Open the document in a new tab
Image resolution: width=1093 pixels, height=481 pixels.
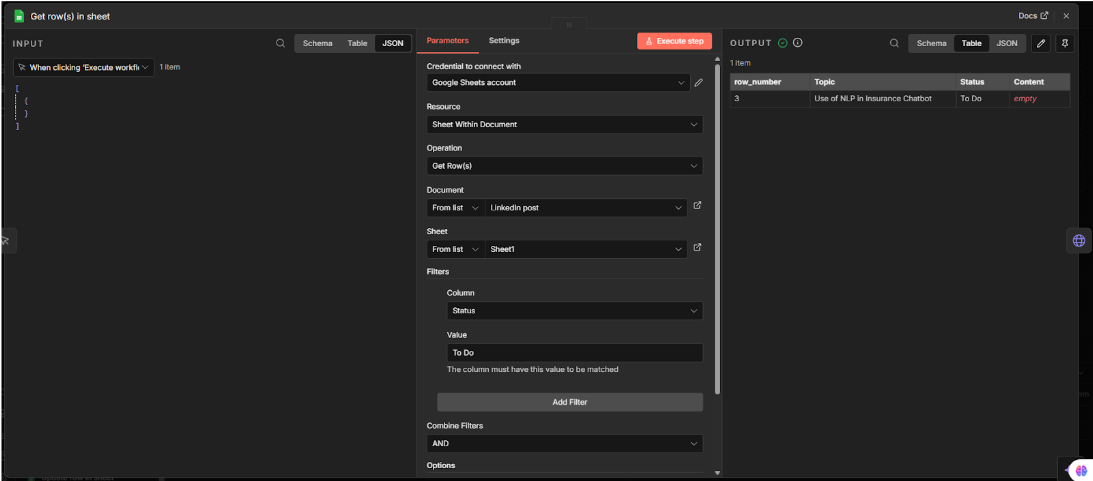pyautogui.click(x=697, y=206)
